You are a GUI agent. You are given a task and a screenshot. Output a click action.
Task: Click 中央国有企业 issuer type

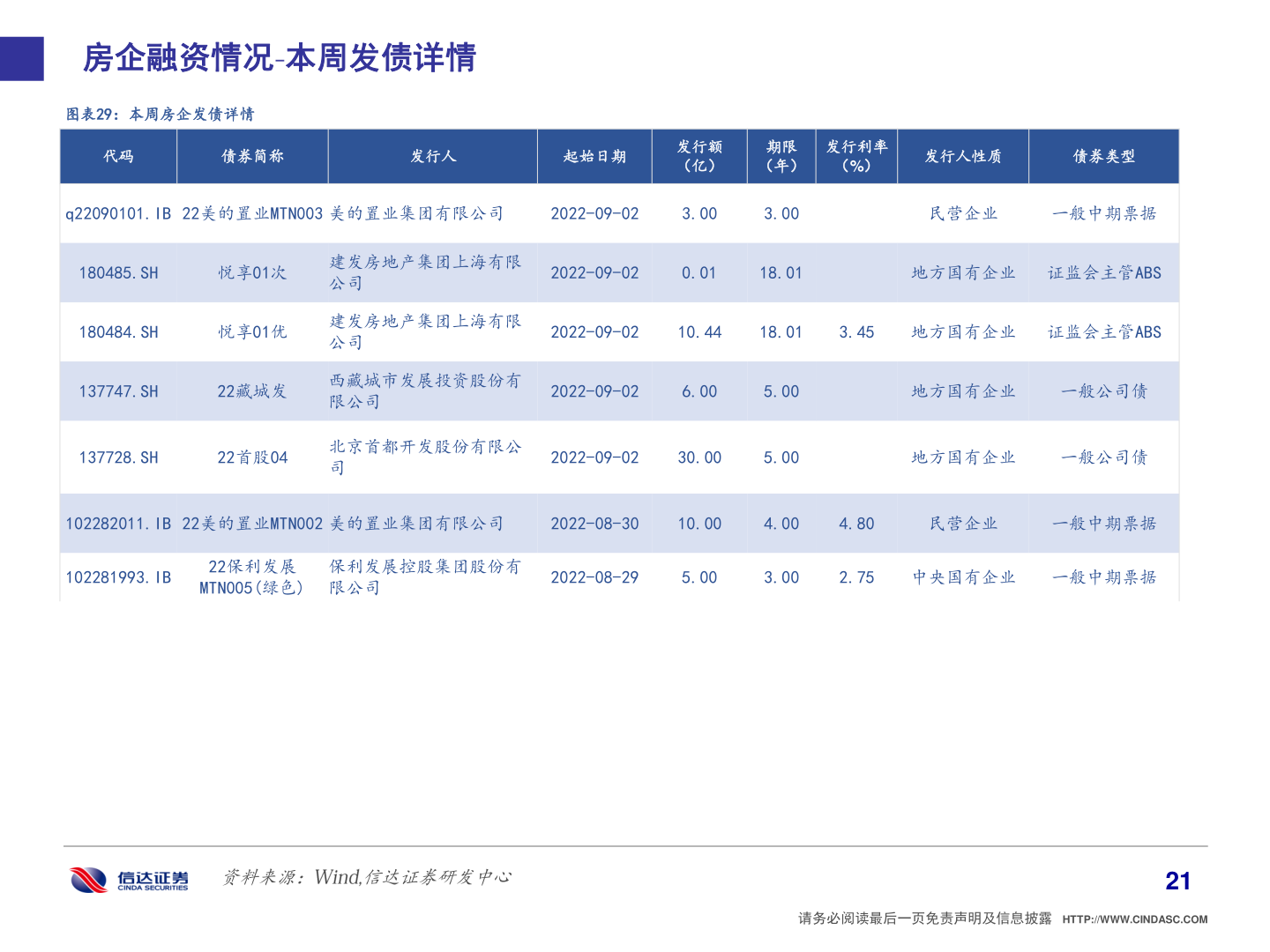pyautogui.click(x=963, y=577)
